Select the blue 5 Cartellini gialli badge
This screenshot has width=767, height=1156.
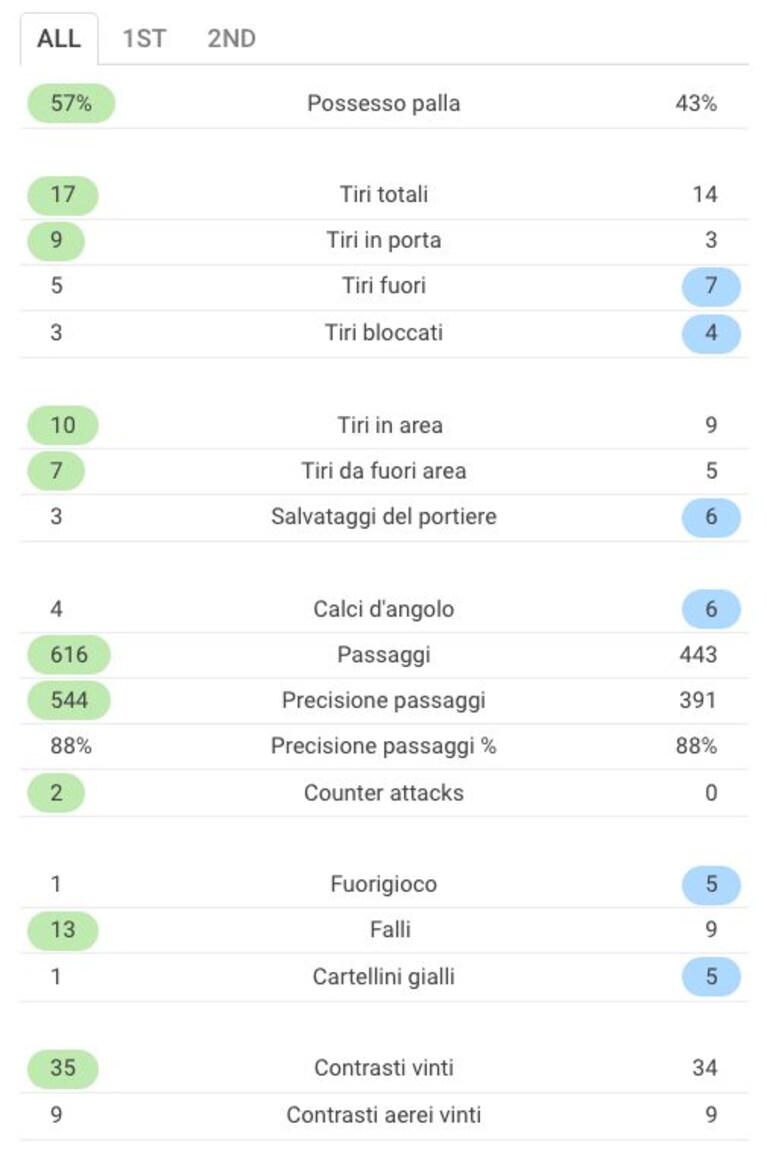pyautogui.click(x=711, y=977)
